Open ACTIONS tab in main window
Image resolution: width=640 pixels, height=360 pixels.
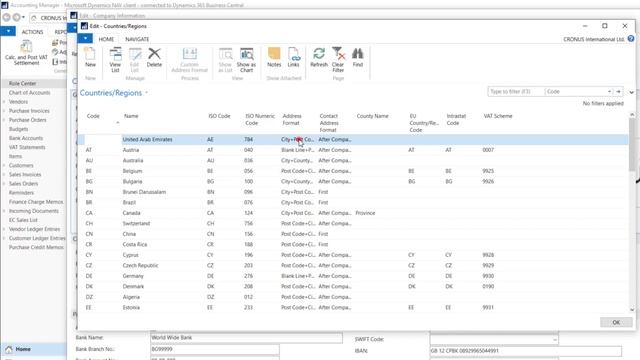click(x=32, y=31)
